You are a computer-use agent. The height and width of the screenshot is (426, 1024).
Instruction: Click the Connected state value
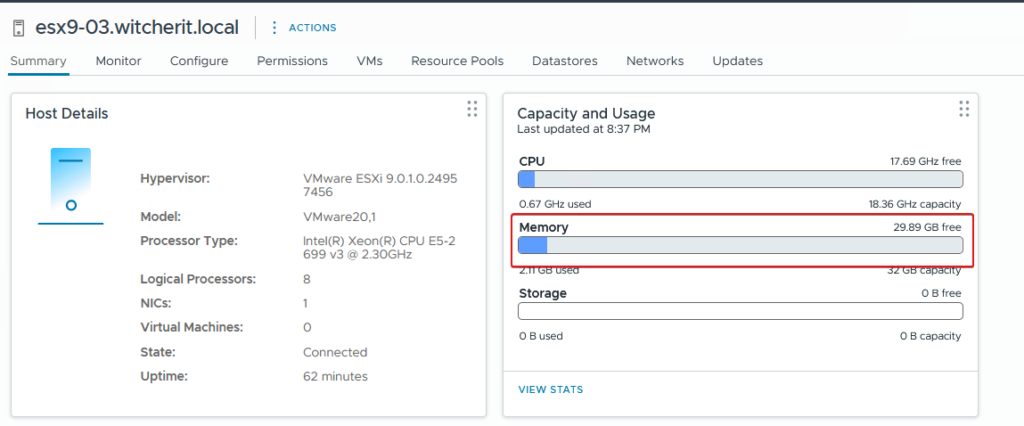point(335,352)
